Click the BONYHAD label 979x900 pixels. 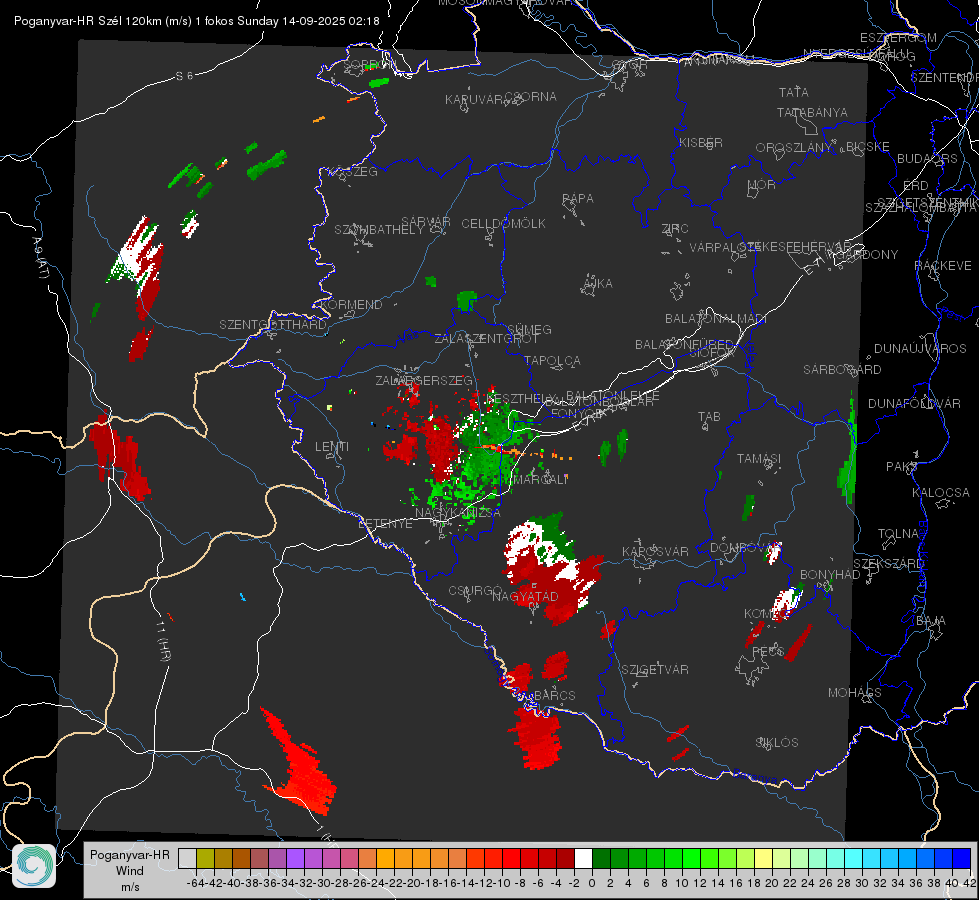coord(830,575)
